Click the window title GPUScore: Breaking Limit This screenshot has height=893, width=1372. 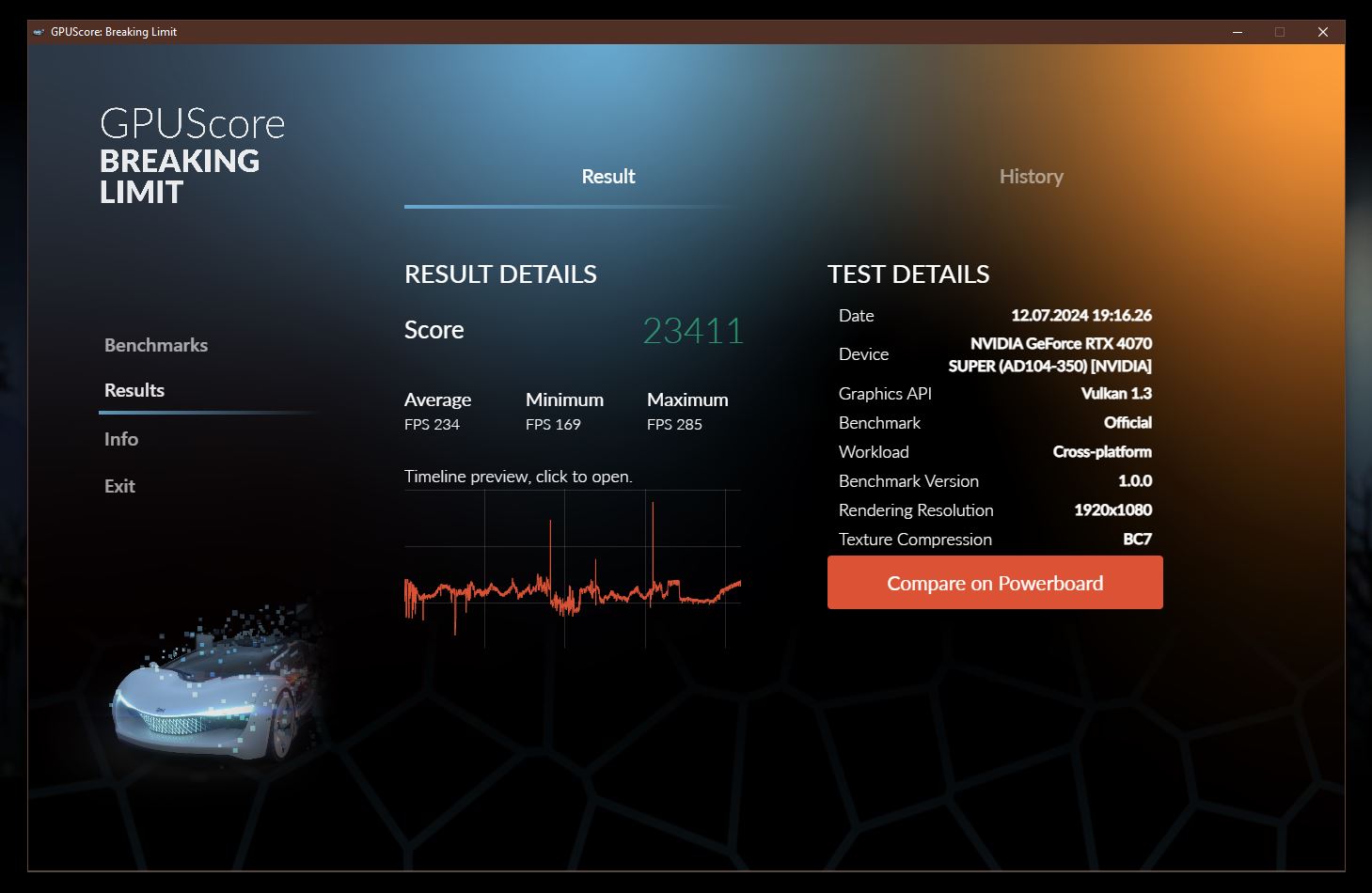coord(114,32)
